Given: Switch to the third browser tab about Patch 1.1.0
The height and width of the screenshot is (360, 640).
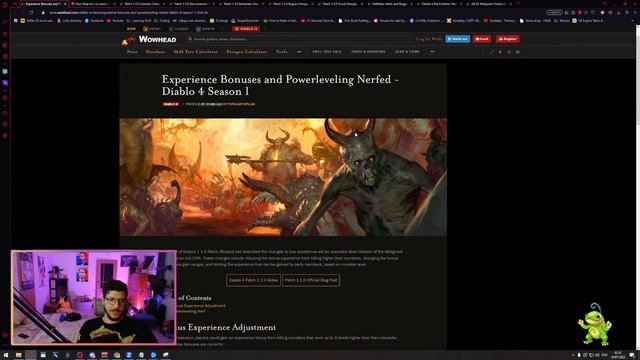Looking at the screenshot, I should tap(142, 4).
